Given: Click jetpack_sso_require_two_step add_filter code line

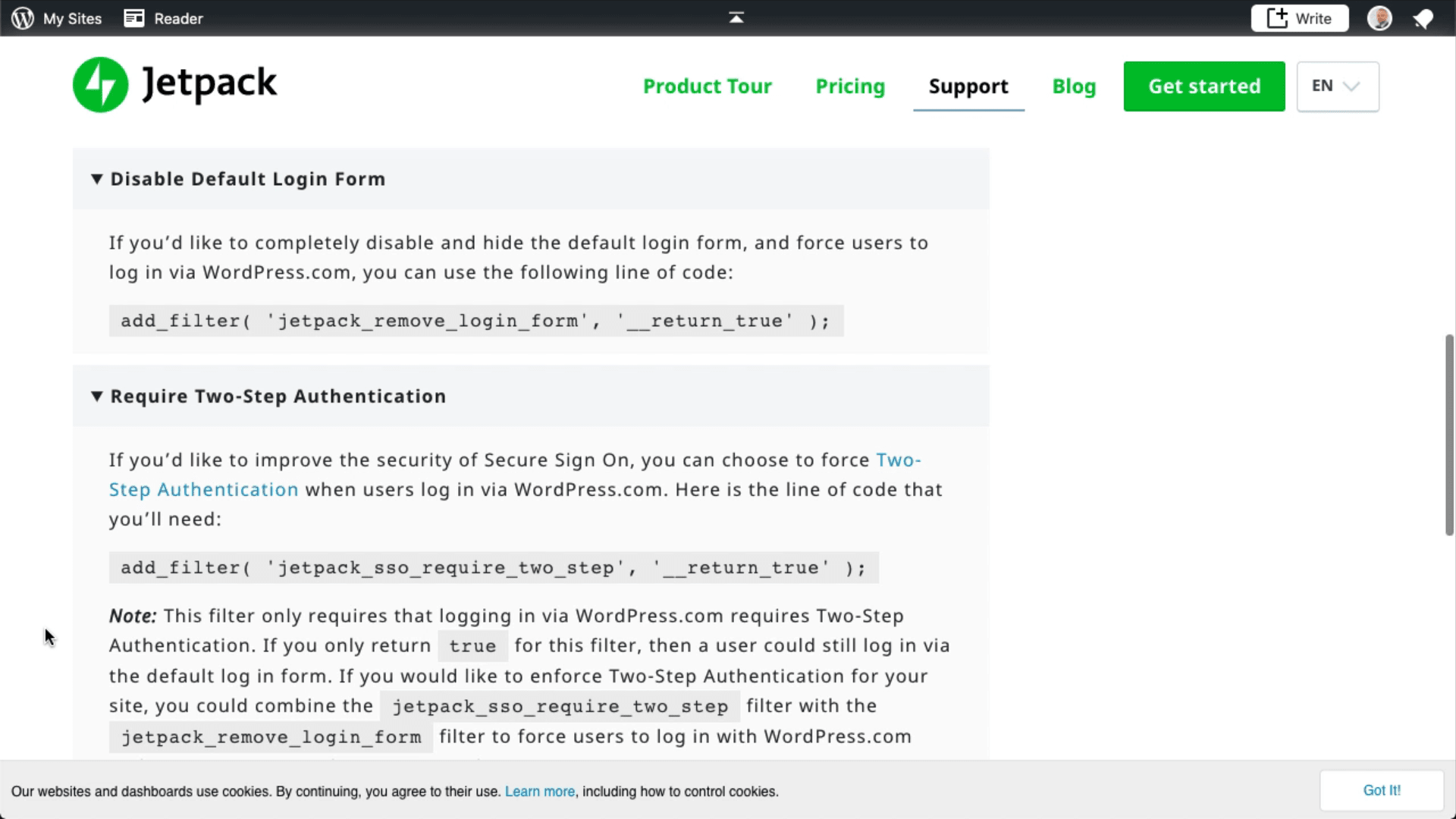Looking at the screenshot, I should pos(494,568).
